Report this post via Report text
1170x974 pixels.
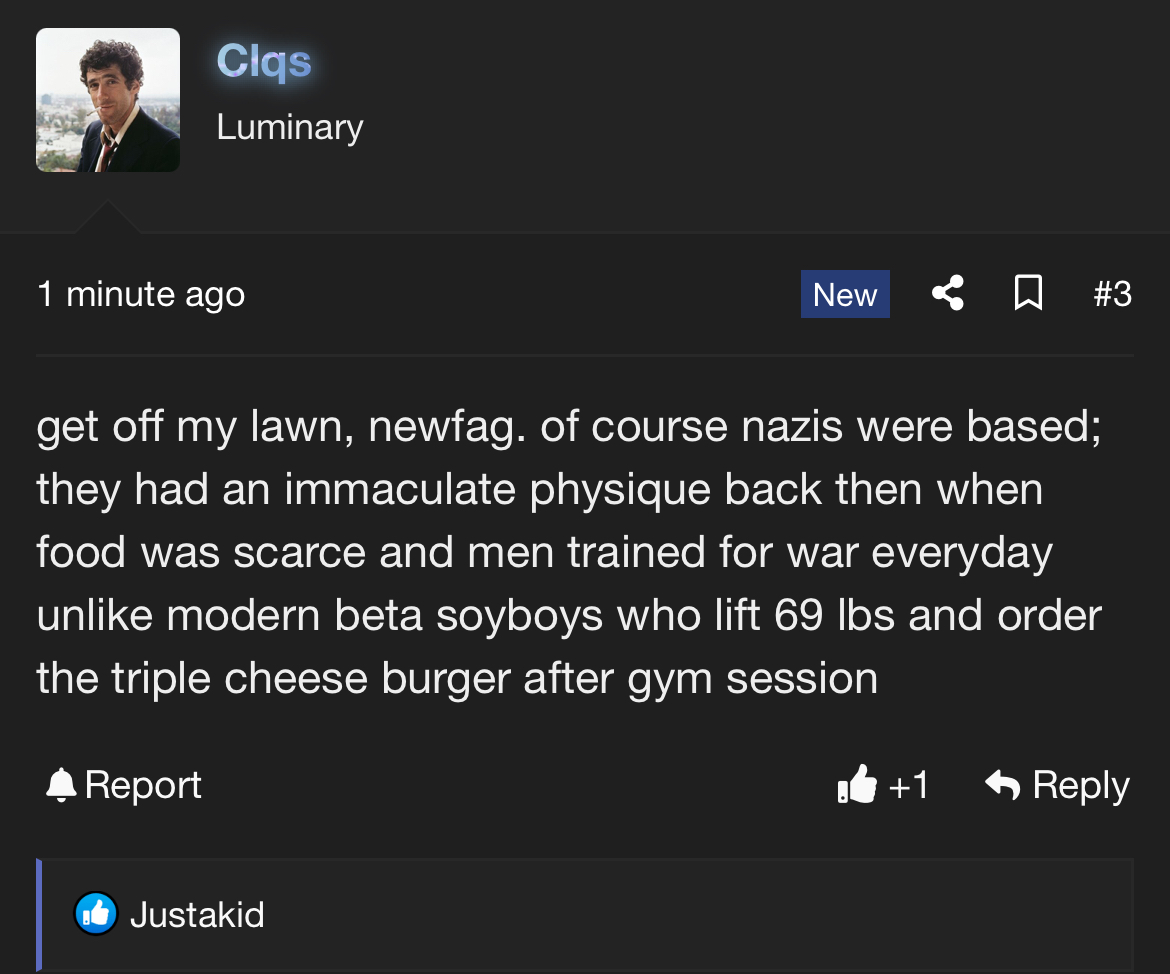(x=143, y=785)
